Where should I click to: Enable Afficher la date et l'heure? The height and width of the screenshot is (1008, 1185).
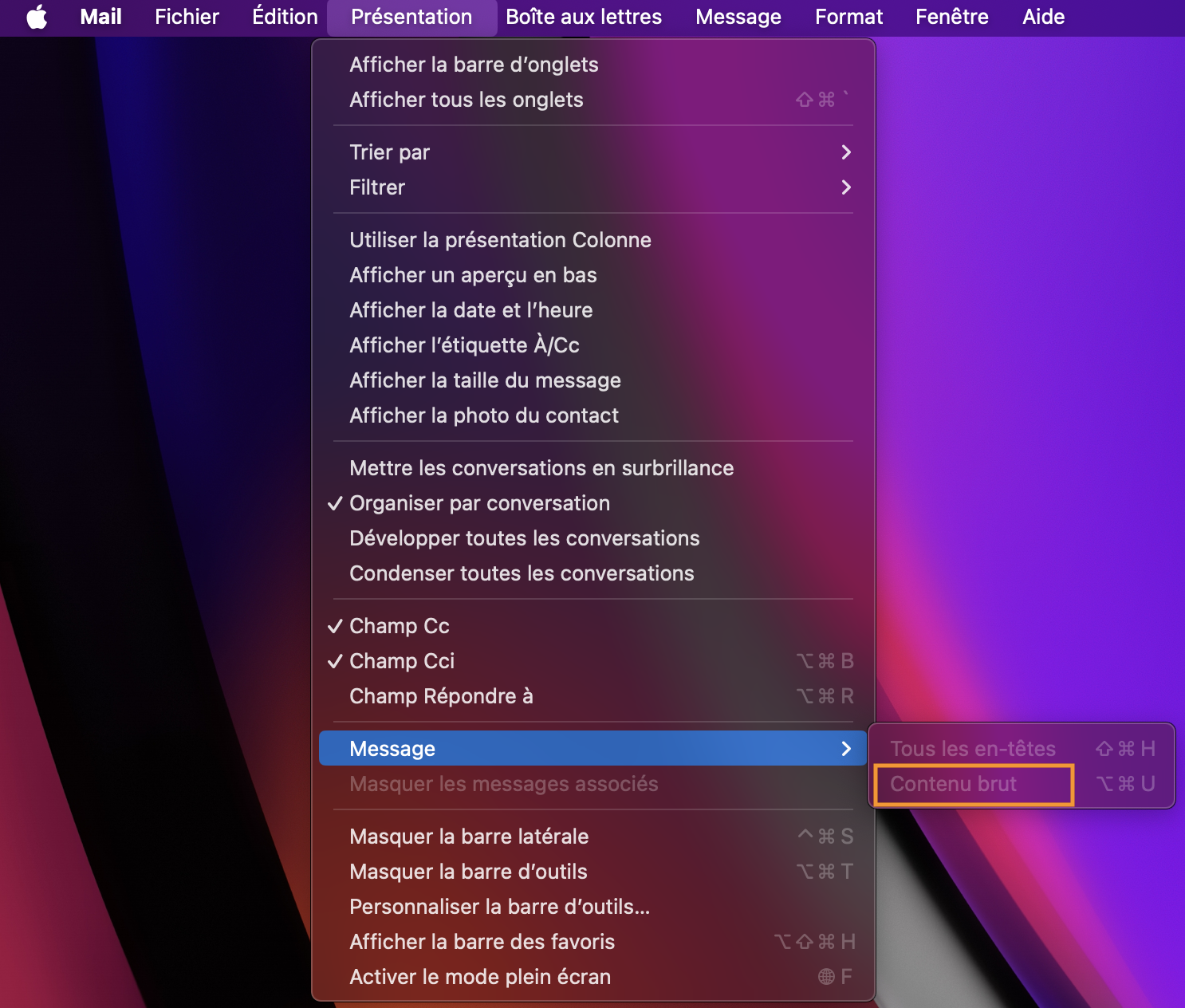[x=593, y=310]
